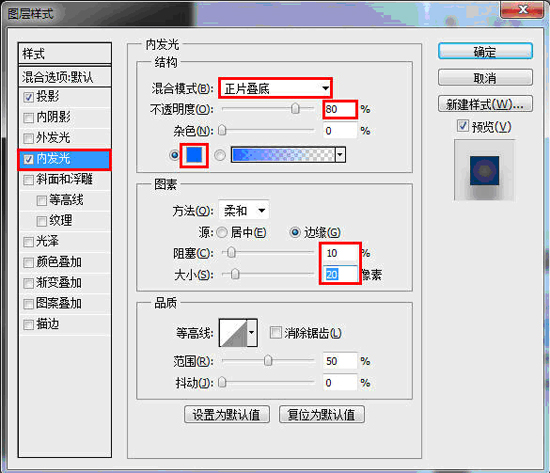Image resolution: width=550 pixels, height=473 pixels.
Task: Click the 大小 size input field
Action: (340, 274)
